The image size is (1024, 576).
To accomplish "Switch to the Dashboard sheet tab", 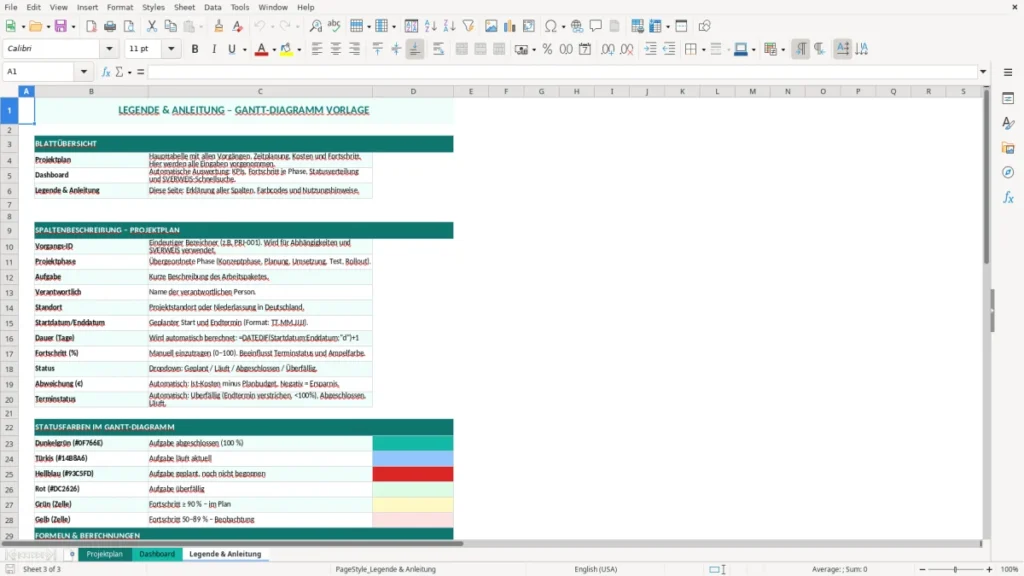I will coord(157,554).
